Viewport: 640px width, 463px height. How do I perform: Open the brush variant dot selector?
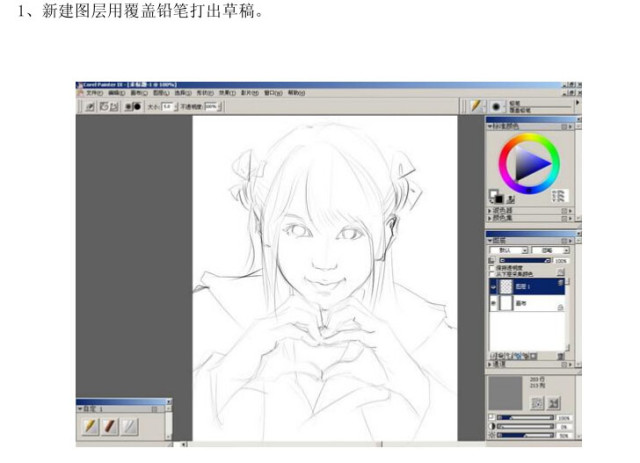click(x=496, y=107)
